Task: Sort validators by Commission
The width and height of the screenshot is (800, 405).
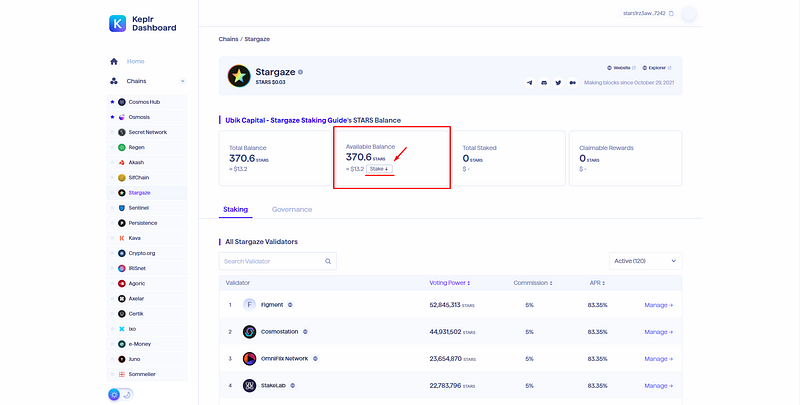Action: [x=533, y=283]
